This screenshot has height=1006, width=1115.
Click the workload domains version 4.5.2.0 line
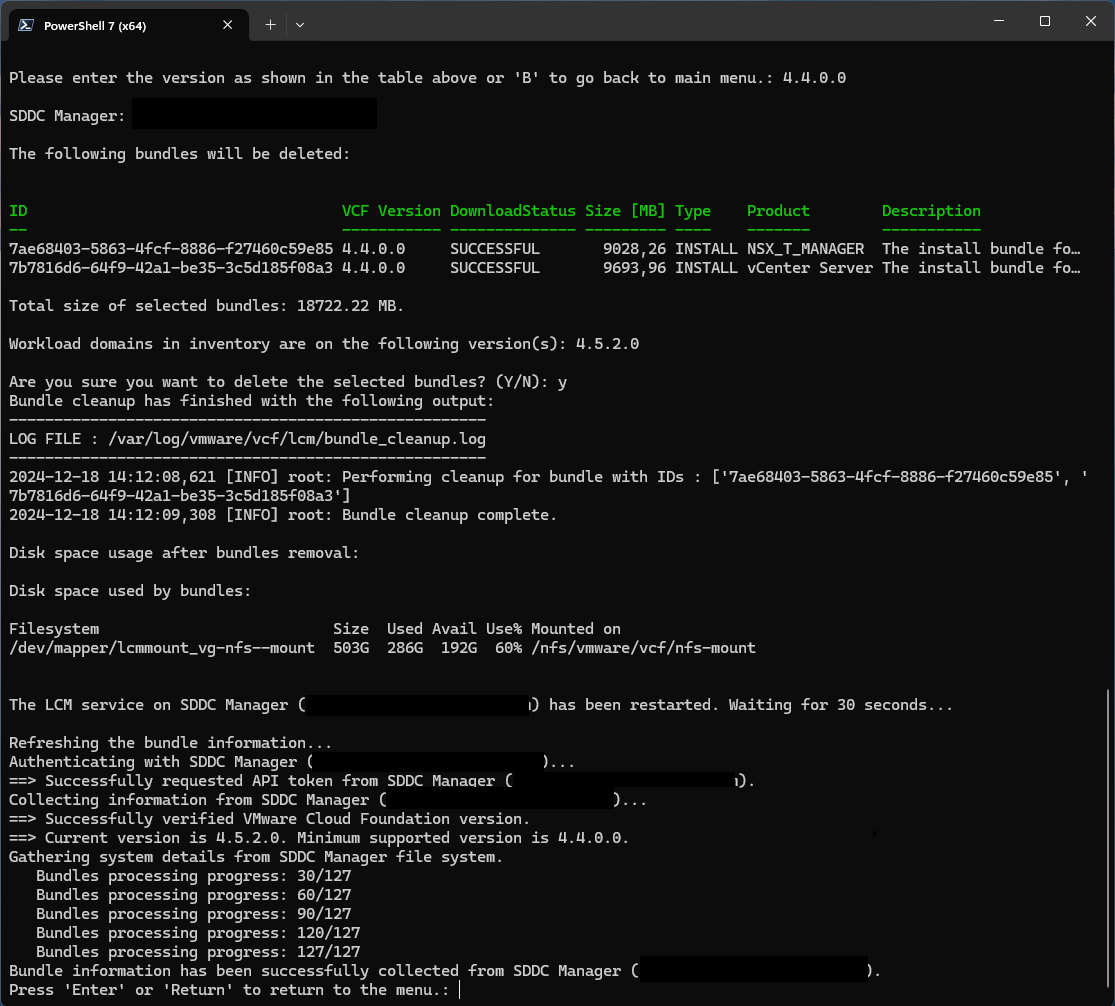point(324,344)
